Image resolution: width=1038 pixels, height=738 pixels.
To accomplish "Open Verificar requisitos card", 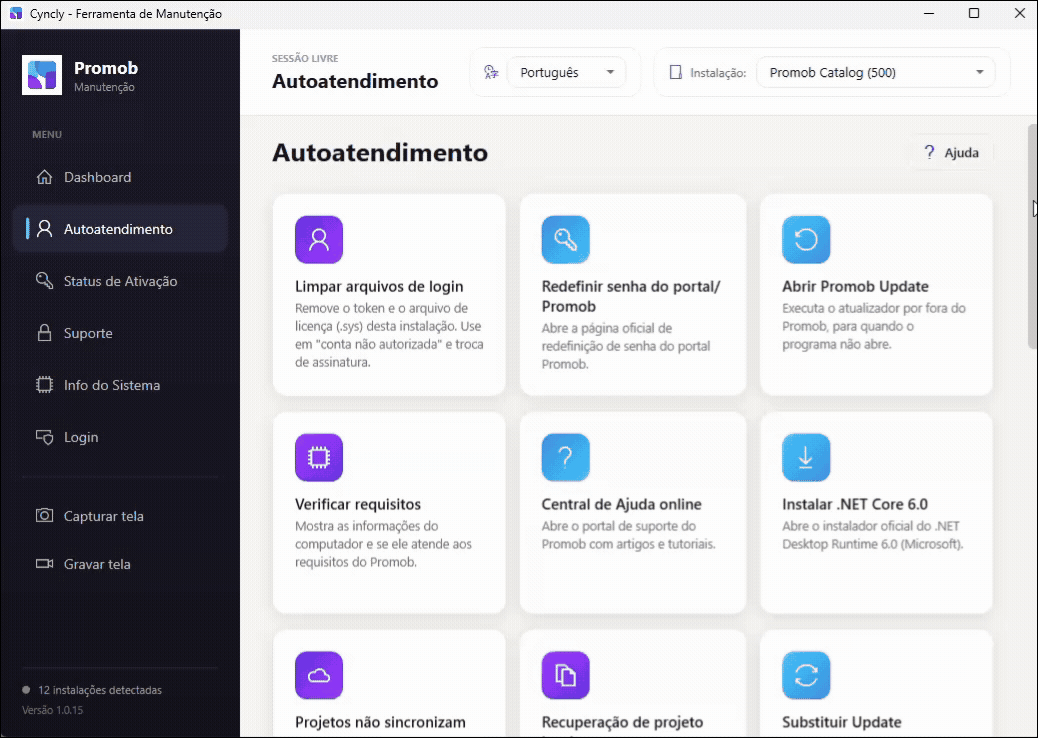I will [389, 513].
